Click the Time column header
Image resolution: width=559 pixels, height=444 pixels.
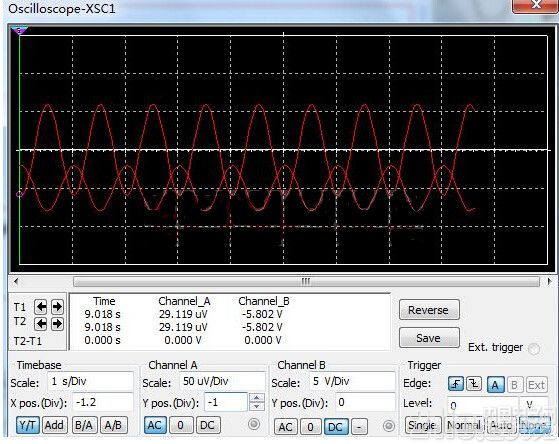(104, 301)
